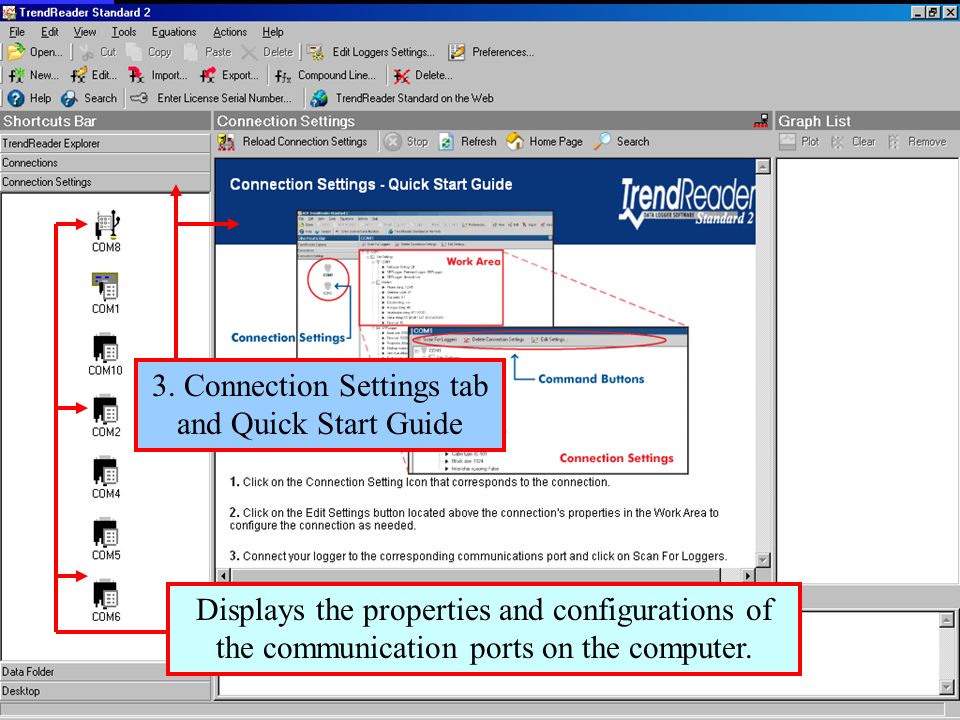Select the COM2 connection icon
This screenshot has width=960, height=720.
click(x=106, y=416)
